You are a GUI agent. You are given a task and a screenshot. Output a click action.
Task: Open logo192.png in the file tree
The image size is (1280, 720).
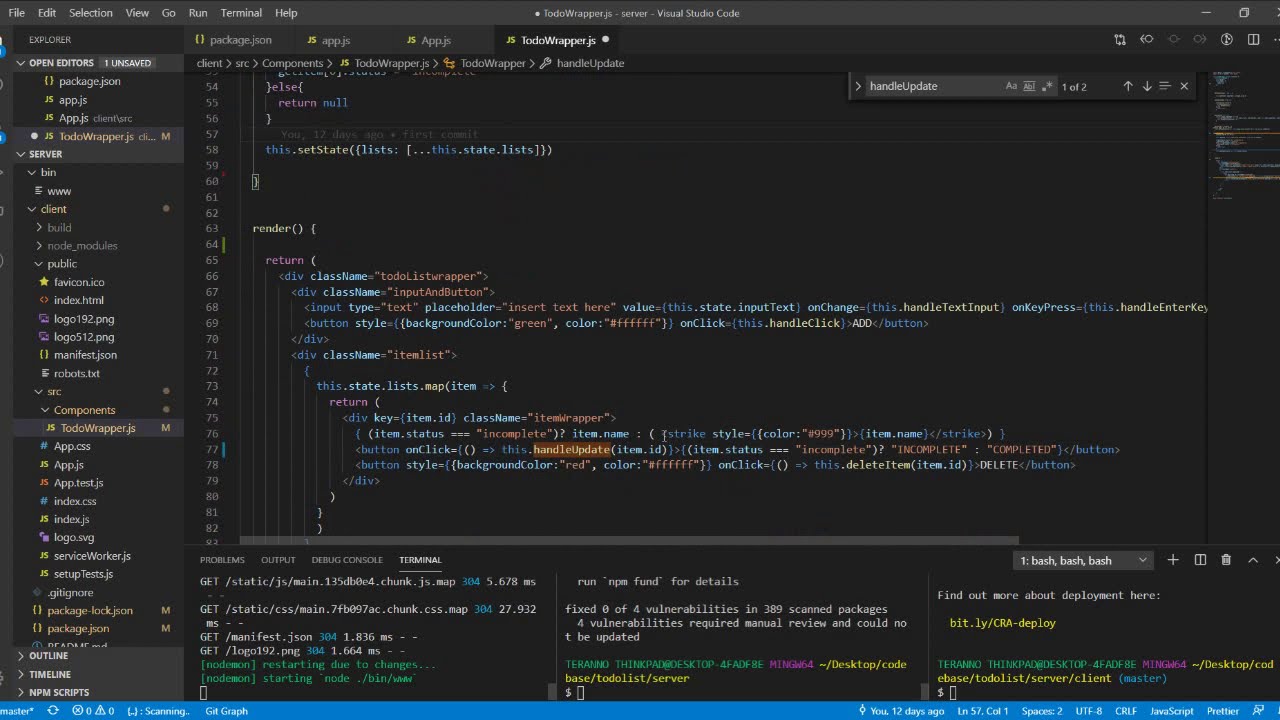(84, 319)
